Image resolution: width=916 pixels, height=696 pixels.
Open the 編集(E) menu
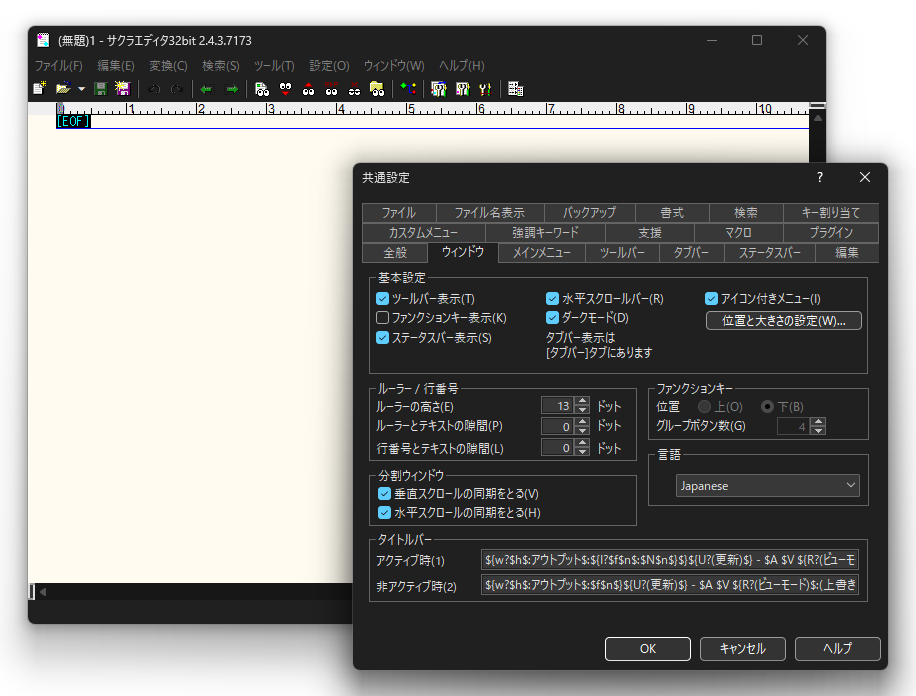116,65
